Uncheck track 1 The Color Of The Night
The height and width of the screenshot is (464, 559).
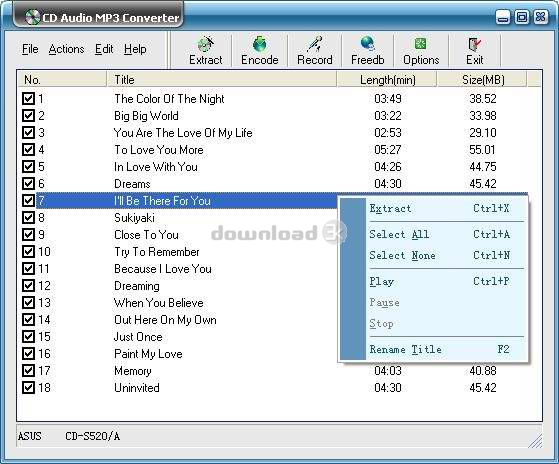[29, 98]
